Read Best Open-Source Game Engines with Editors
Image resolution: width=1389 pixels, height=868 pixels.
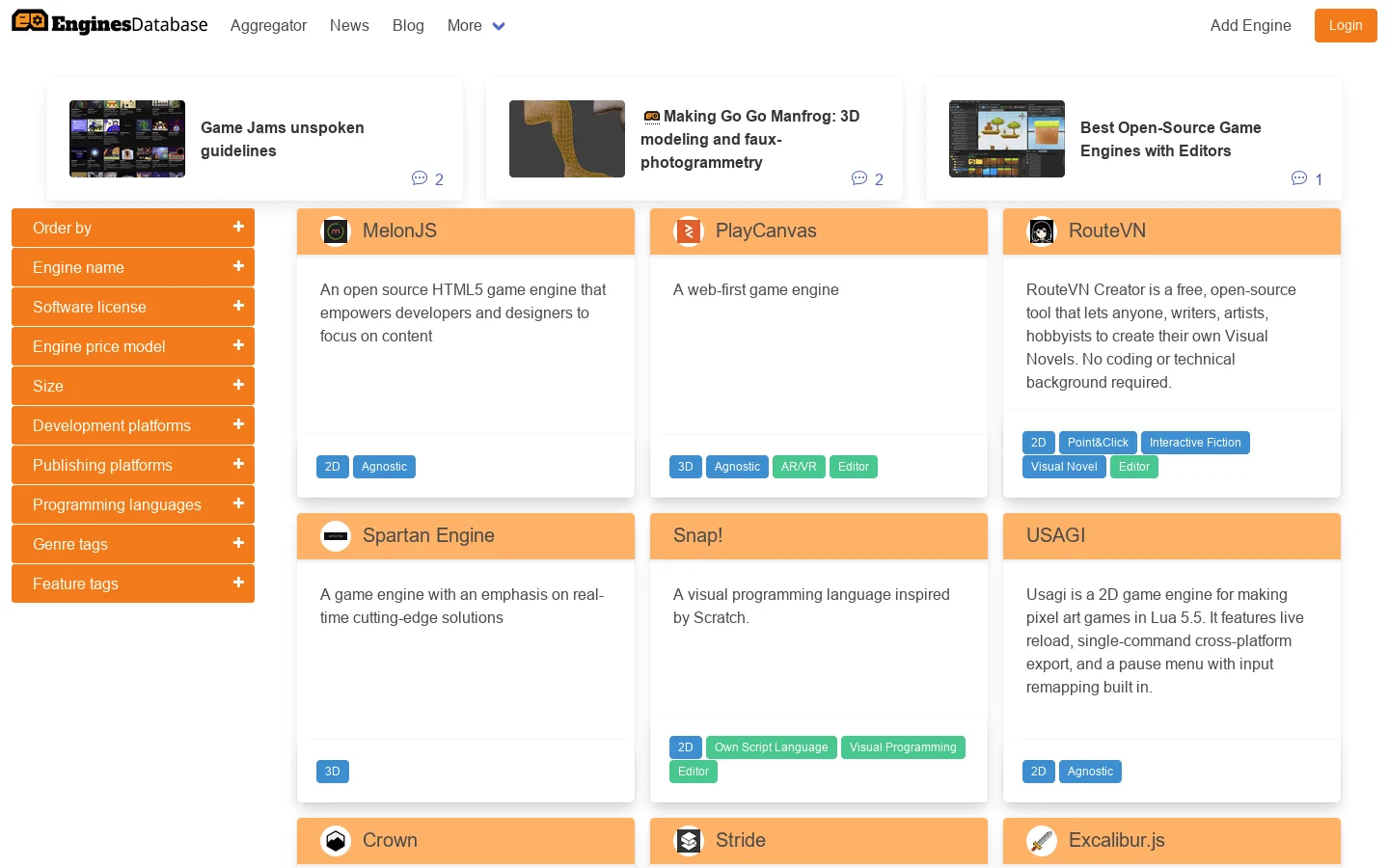1170,139
